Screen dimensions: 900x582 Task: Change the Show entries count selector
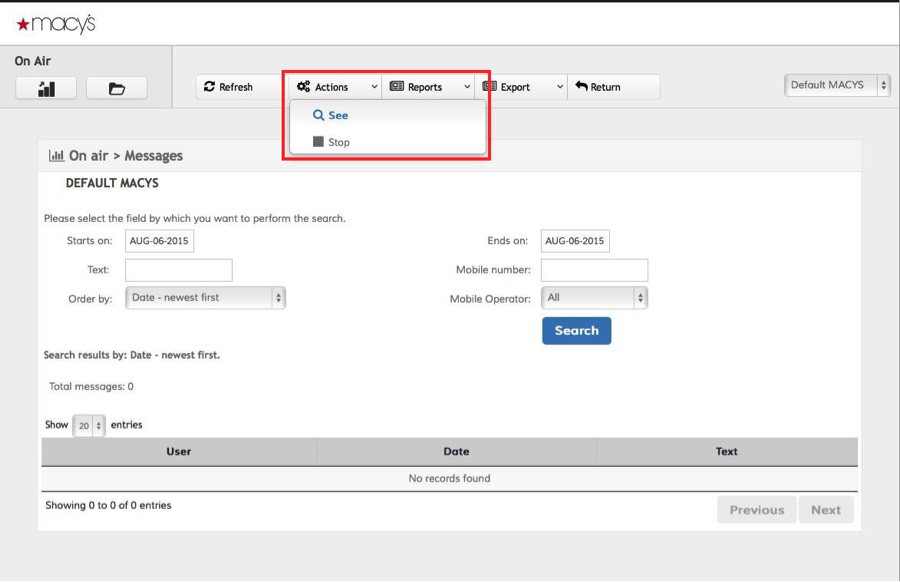[88, 426]
